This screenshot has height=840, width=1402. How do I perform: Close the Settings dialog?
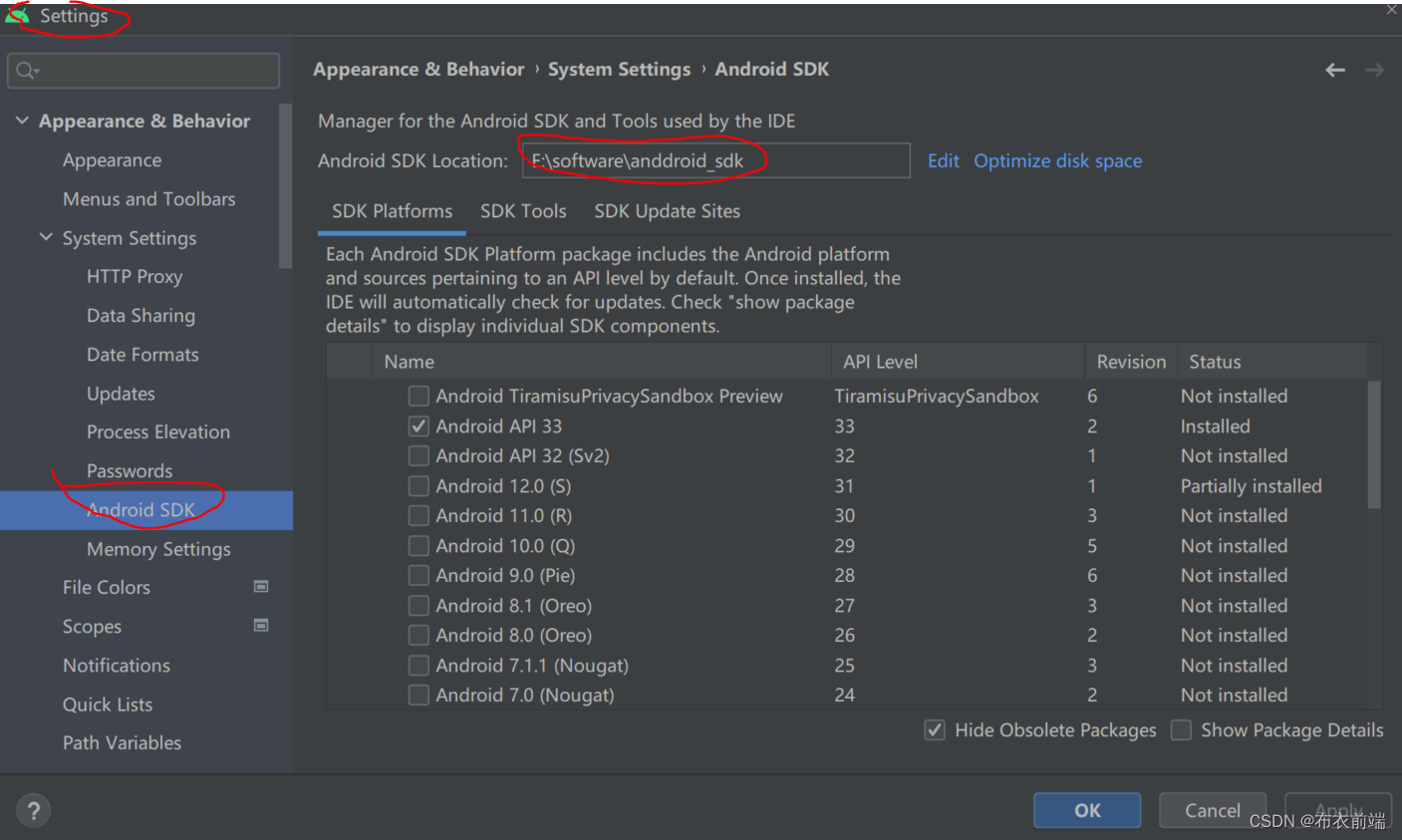(x=1391, y=9)
